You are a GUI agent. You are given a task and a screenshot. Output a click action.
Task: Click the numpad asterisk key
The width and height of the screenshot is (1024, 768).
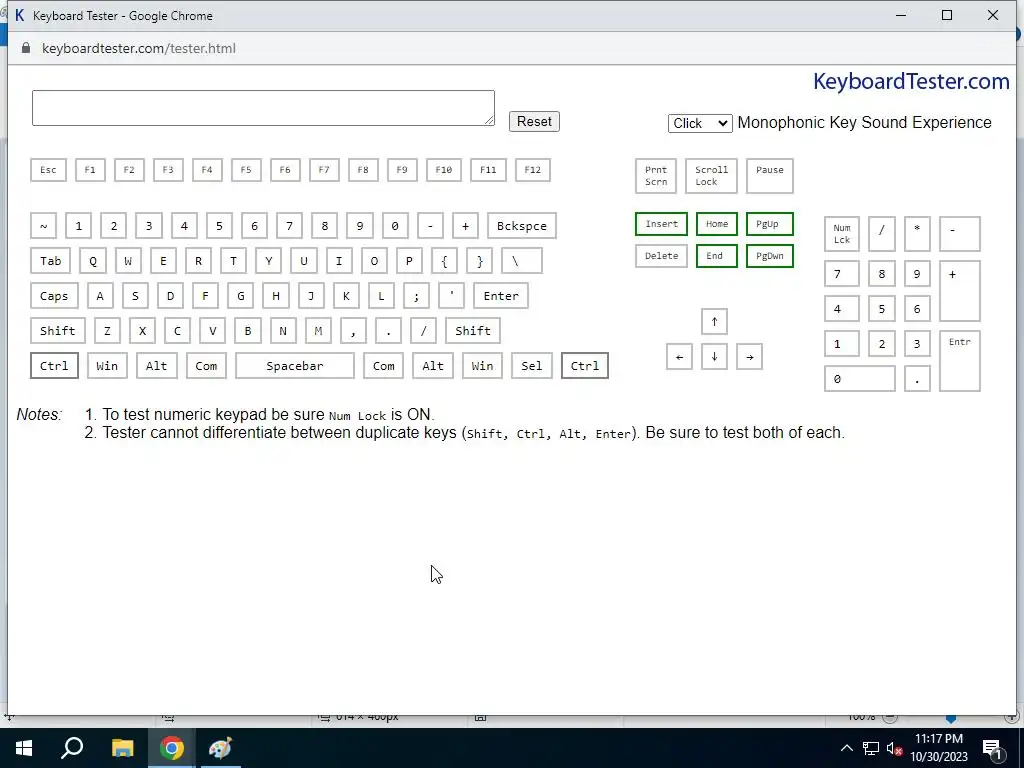(917, 234)
